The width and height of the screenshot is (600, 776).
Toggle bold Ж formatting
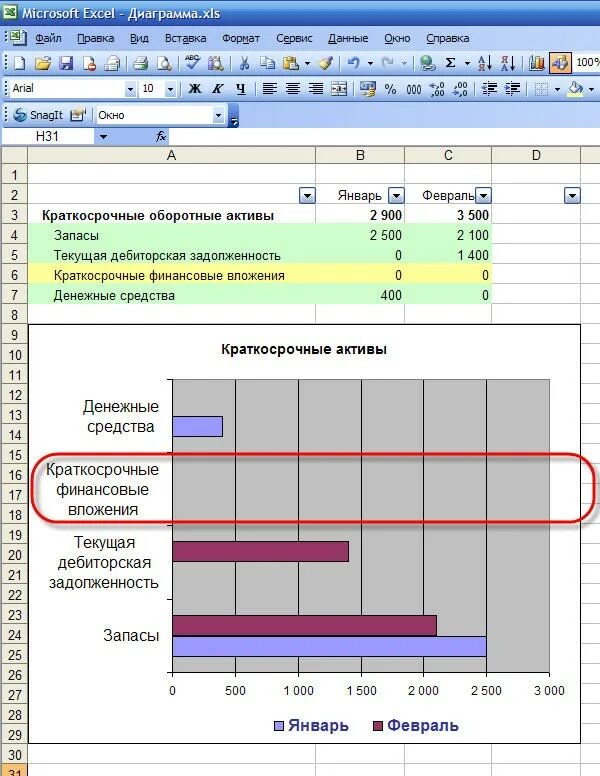(195, 89)
